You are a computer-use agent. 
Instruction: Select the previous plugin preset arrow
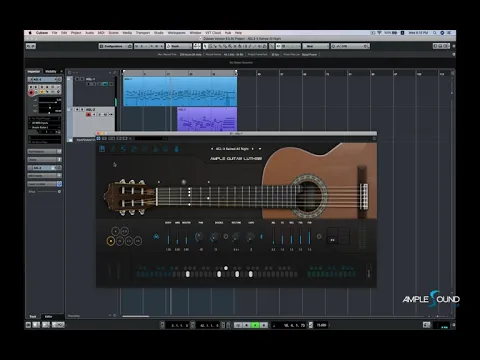coord(212,149)
